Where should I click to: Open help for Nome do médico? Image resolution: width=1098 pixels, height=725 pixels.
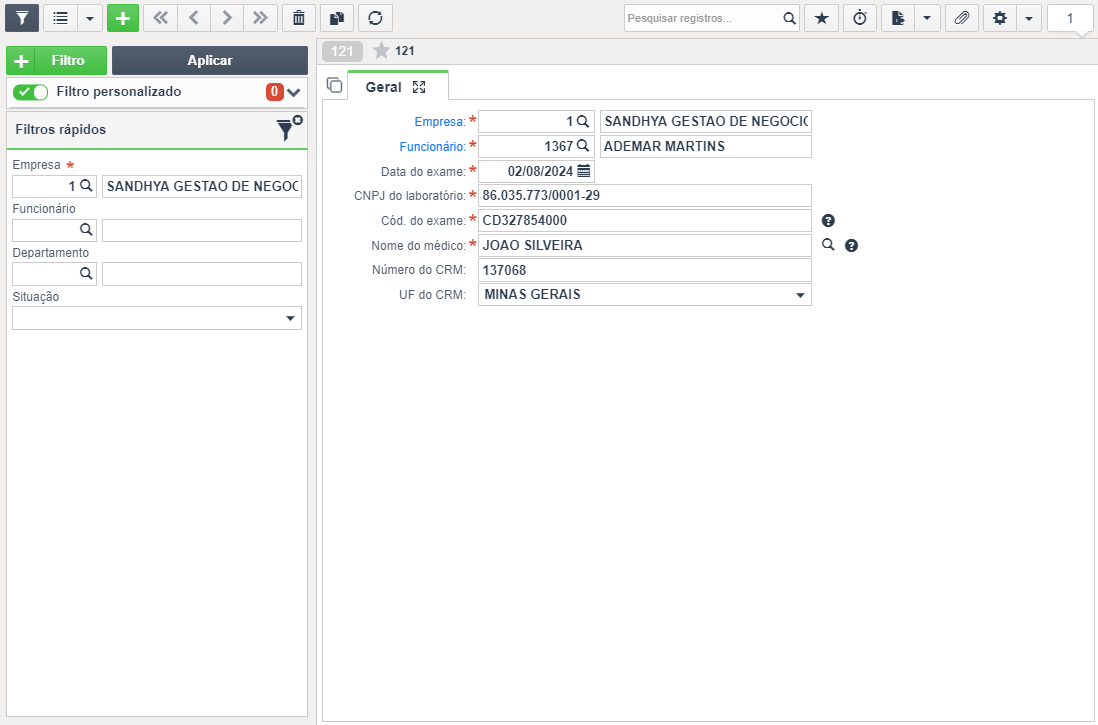click(851, 245)
